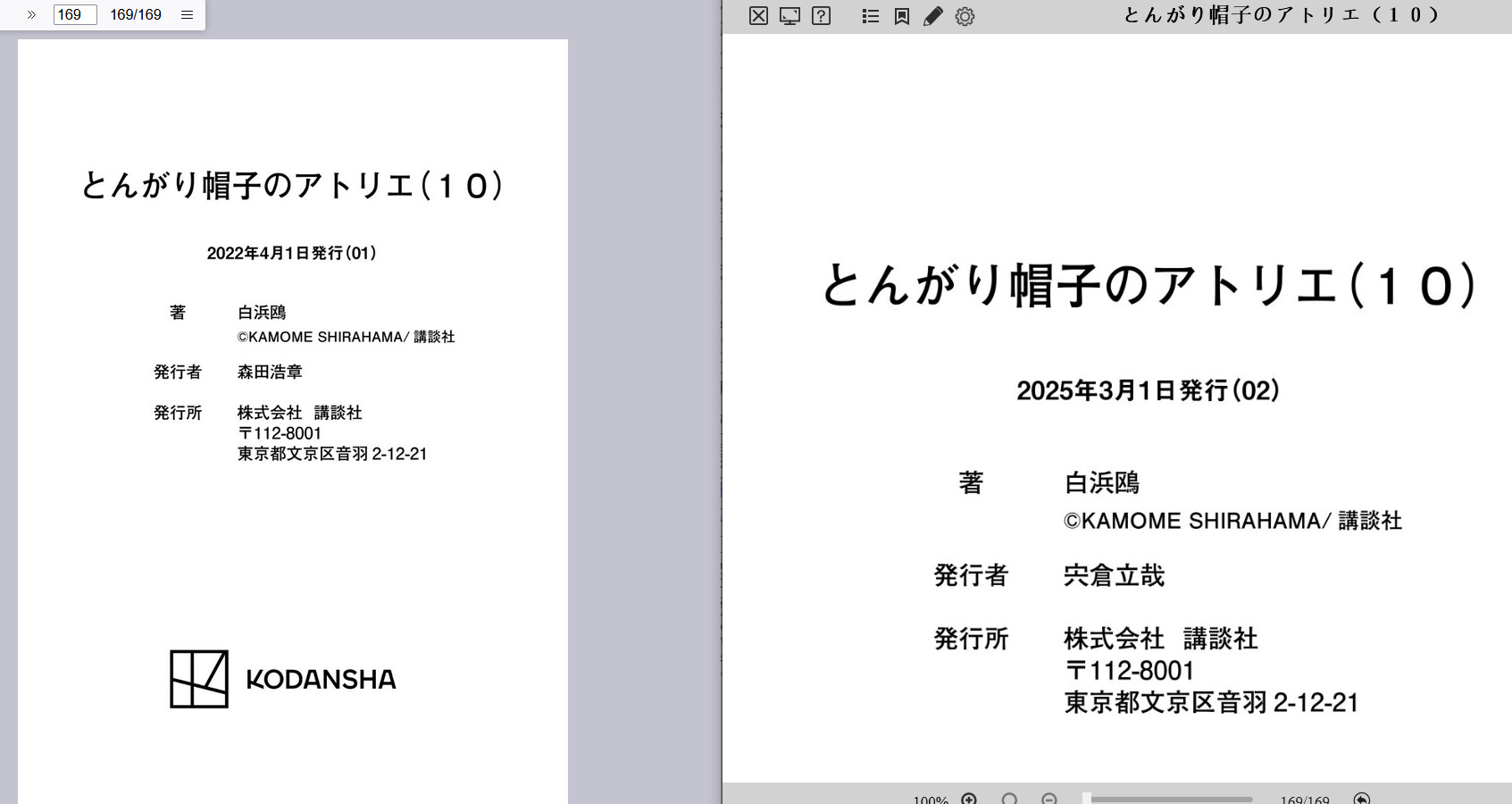Click the 169/169 page count in left viewer

[x=136, y=14]
